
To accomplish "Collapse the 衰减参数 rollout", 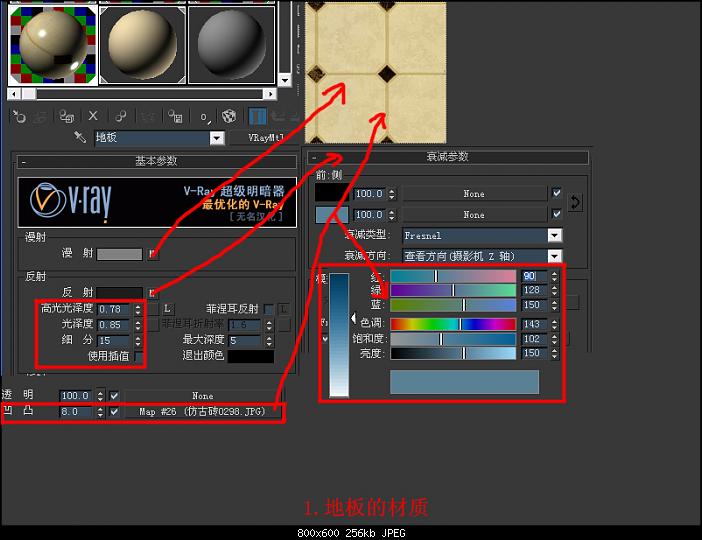I will [x=448, y=157].
